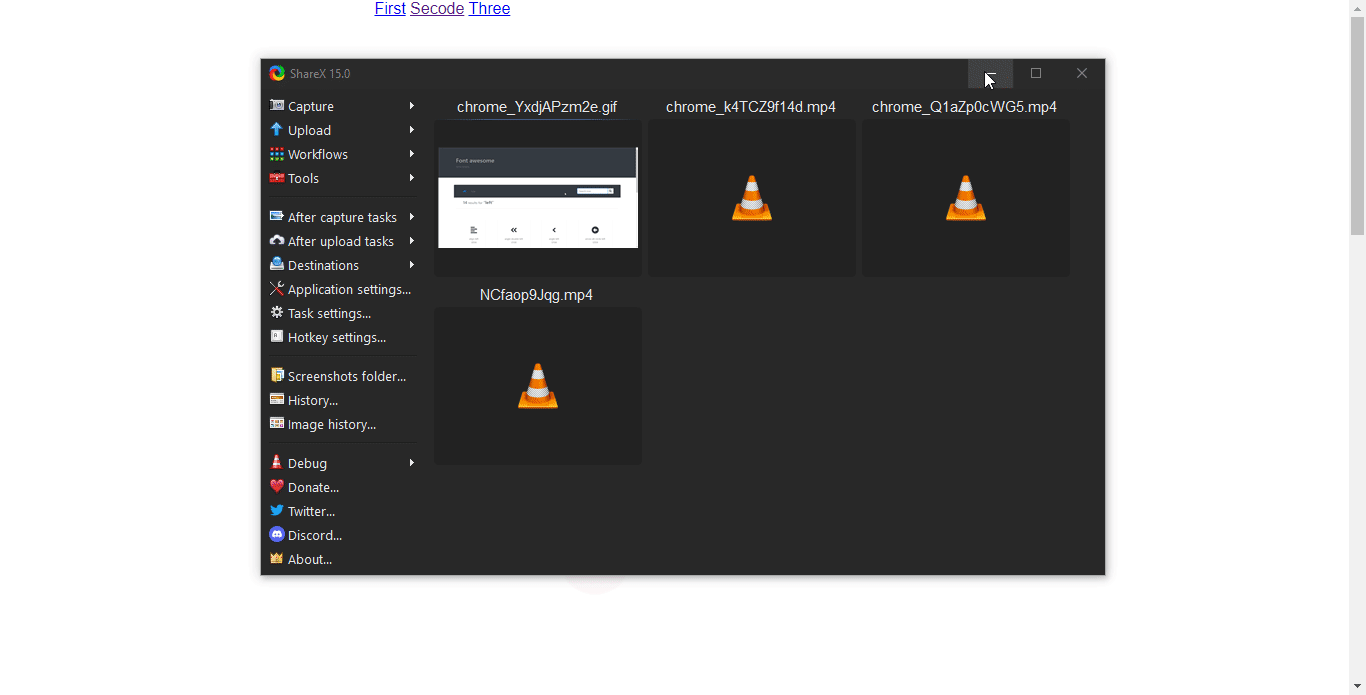
Task: Expand the Upload submenu arrow
Action: (411, 130)
